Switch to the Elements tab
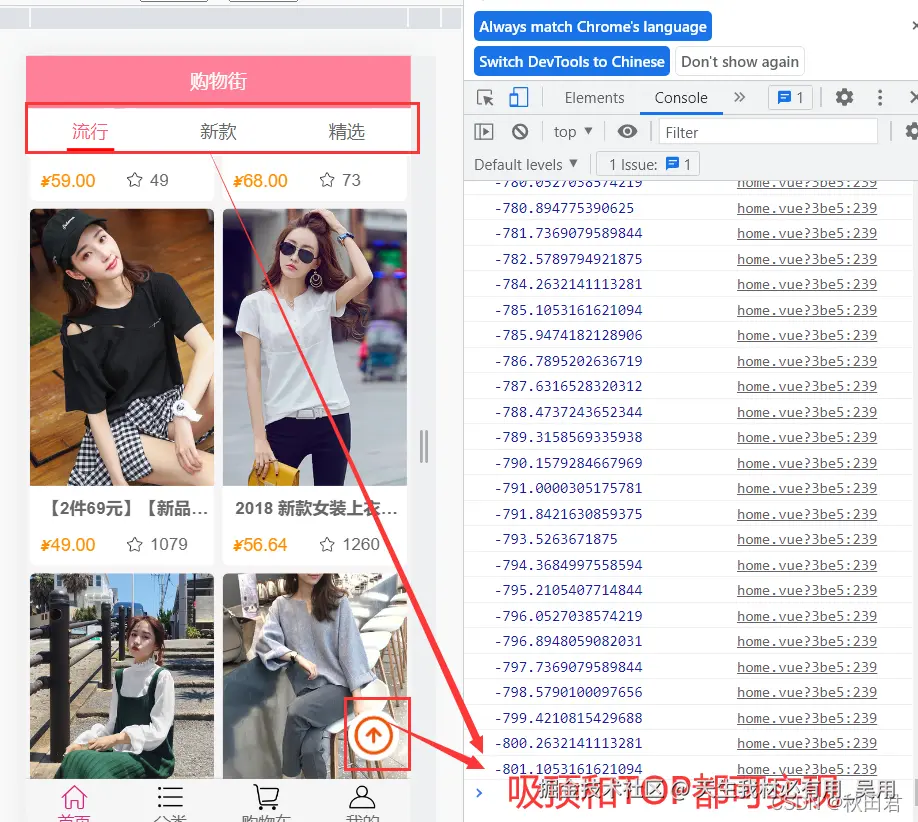Screen dimensions: 918x822 pyautogui.click(x=594, y=97)
